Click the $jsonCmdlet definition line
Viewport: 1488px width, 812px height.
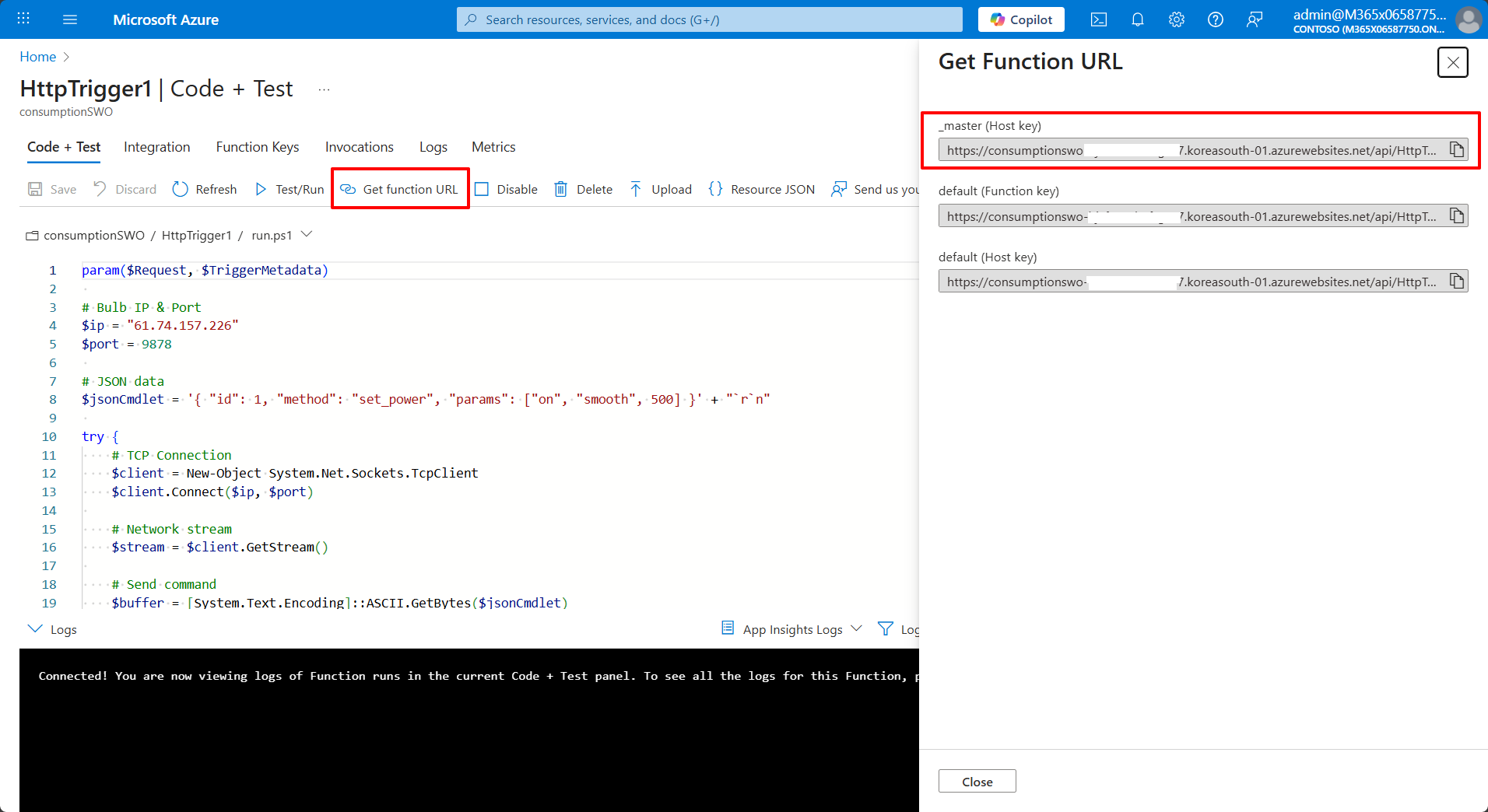[426, 399]
